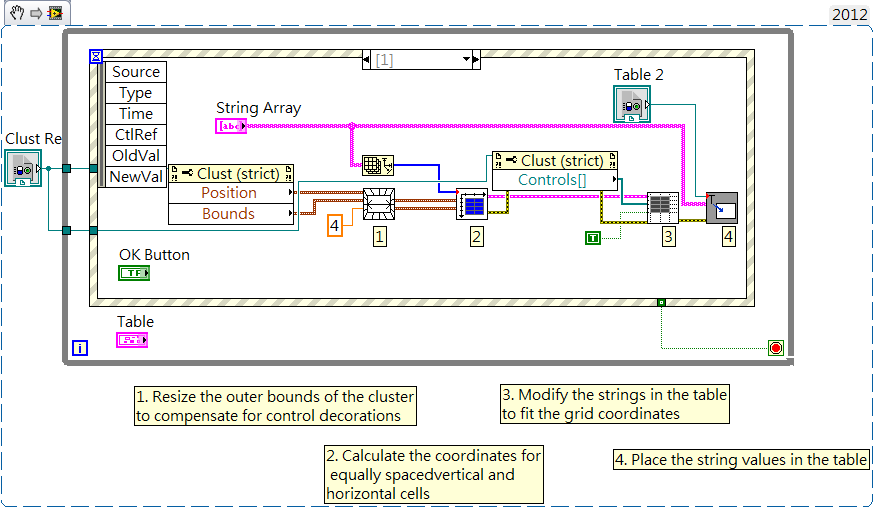Image resolution: width=874 pixels, height=508 pixels.
Task: Click the Controls[] property item
Action: (x=553, y=180)
